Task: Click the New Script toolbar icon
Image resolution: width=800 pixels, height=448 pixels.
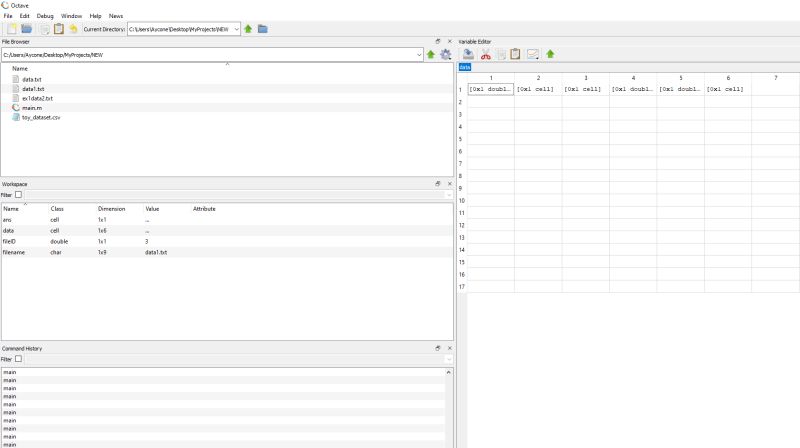Action: click(x=12, y=29)
